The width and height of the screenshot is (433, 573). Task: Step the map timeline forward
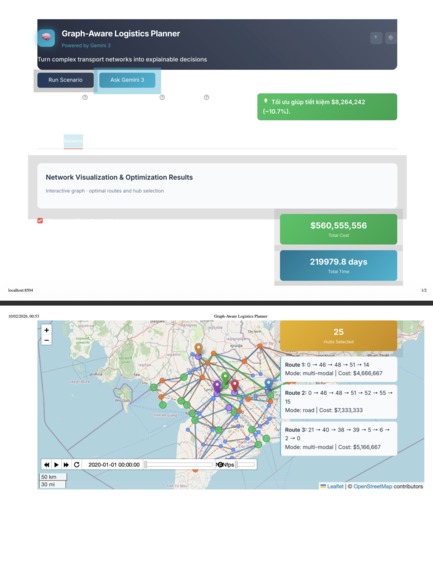tap(66, 464)
